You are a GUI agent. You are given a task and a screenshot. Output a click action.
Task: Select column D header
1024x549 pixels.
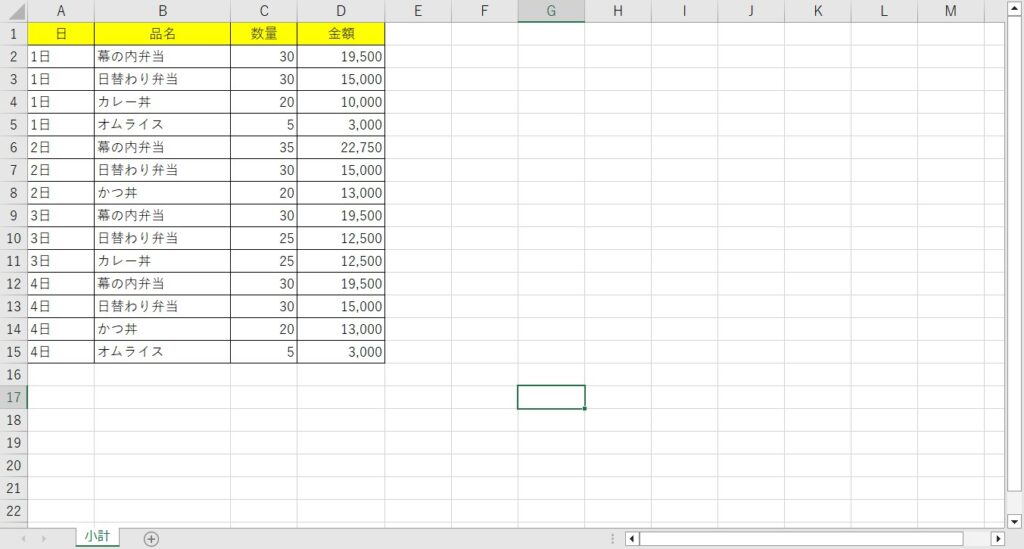click(341, 11)
